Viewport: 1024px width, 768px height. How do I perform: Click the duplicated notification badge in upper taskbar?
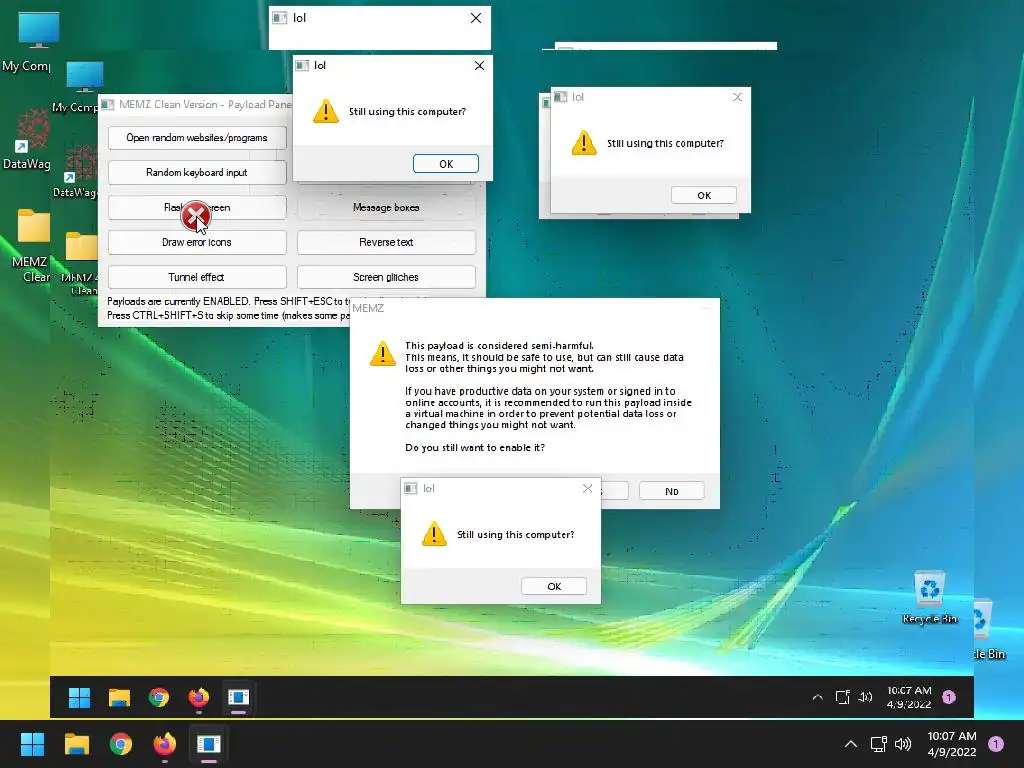click(x=949, y=697)
